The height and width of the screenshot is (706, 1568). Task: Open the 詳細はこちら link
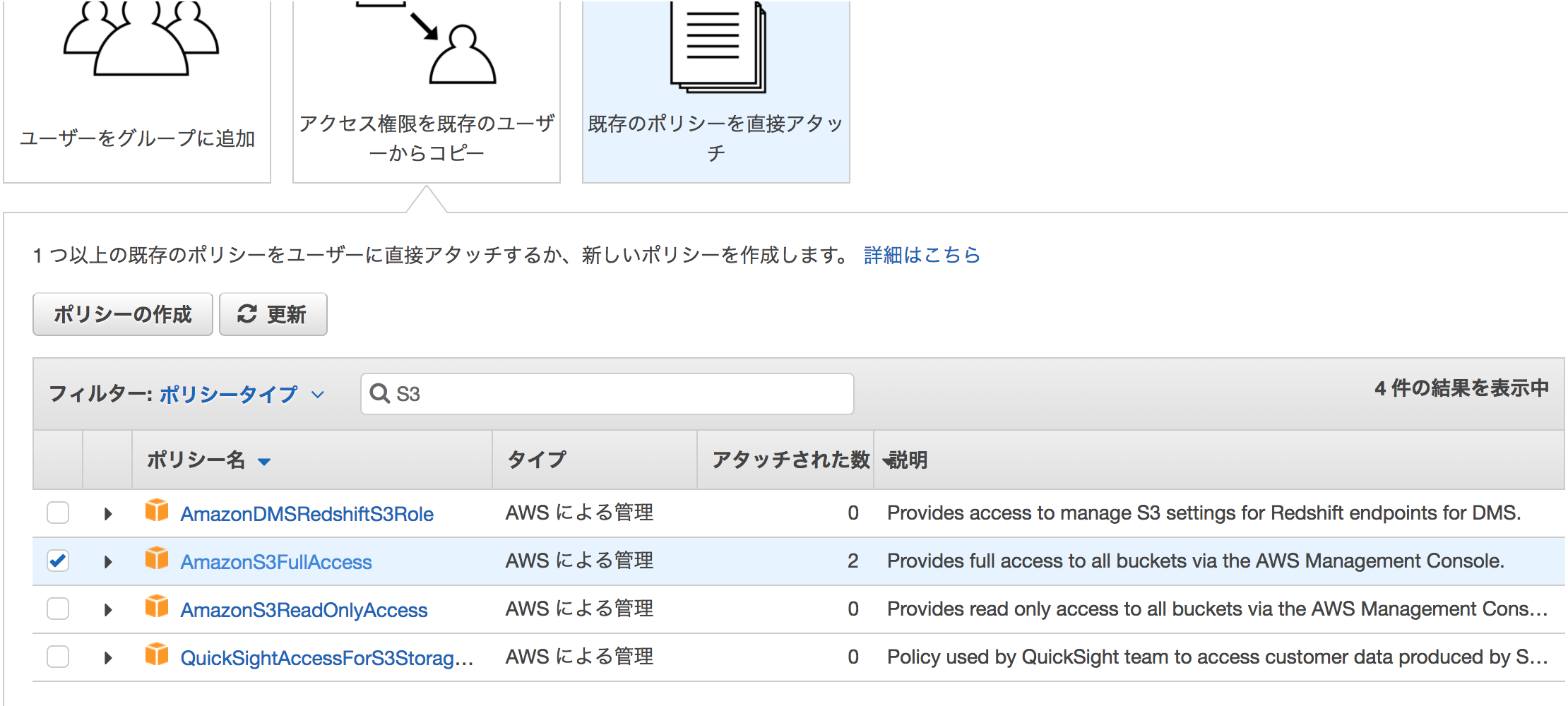(920, 256)
